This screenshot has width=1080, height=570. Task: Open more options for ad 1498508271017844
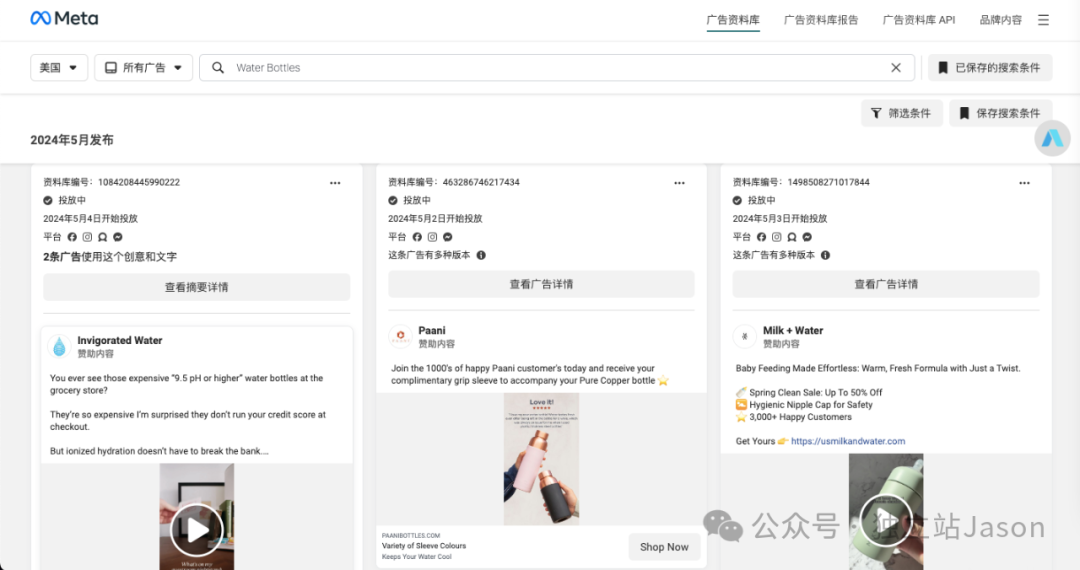click(1024, 183)
